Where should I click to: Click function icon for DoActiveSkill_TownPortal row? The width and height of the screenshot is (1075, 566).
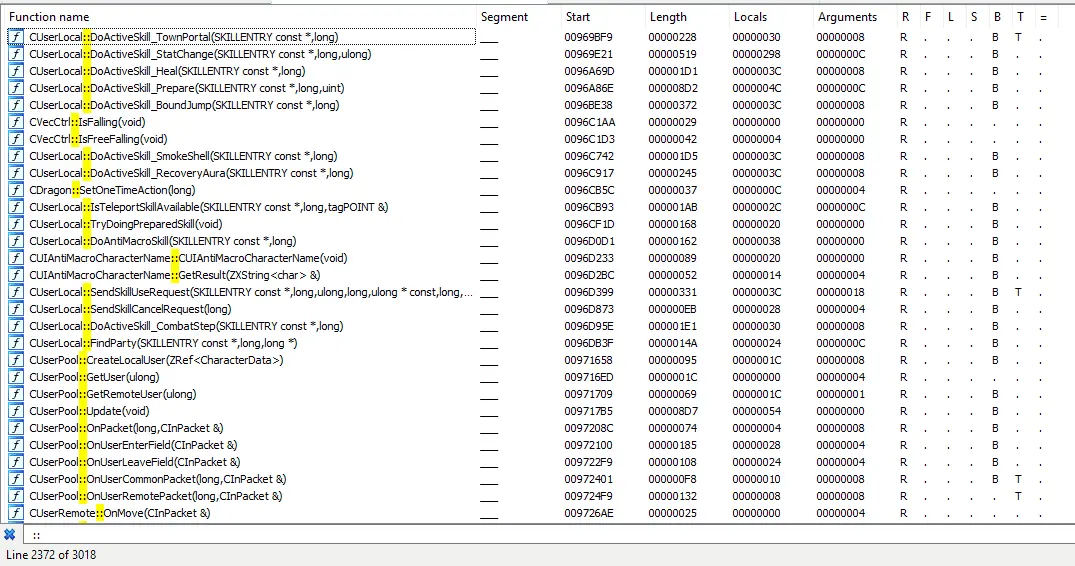tap(15, 37)
